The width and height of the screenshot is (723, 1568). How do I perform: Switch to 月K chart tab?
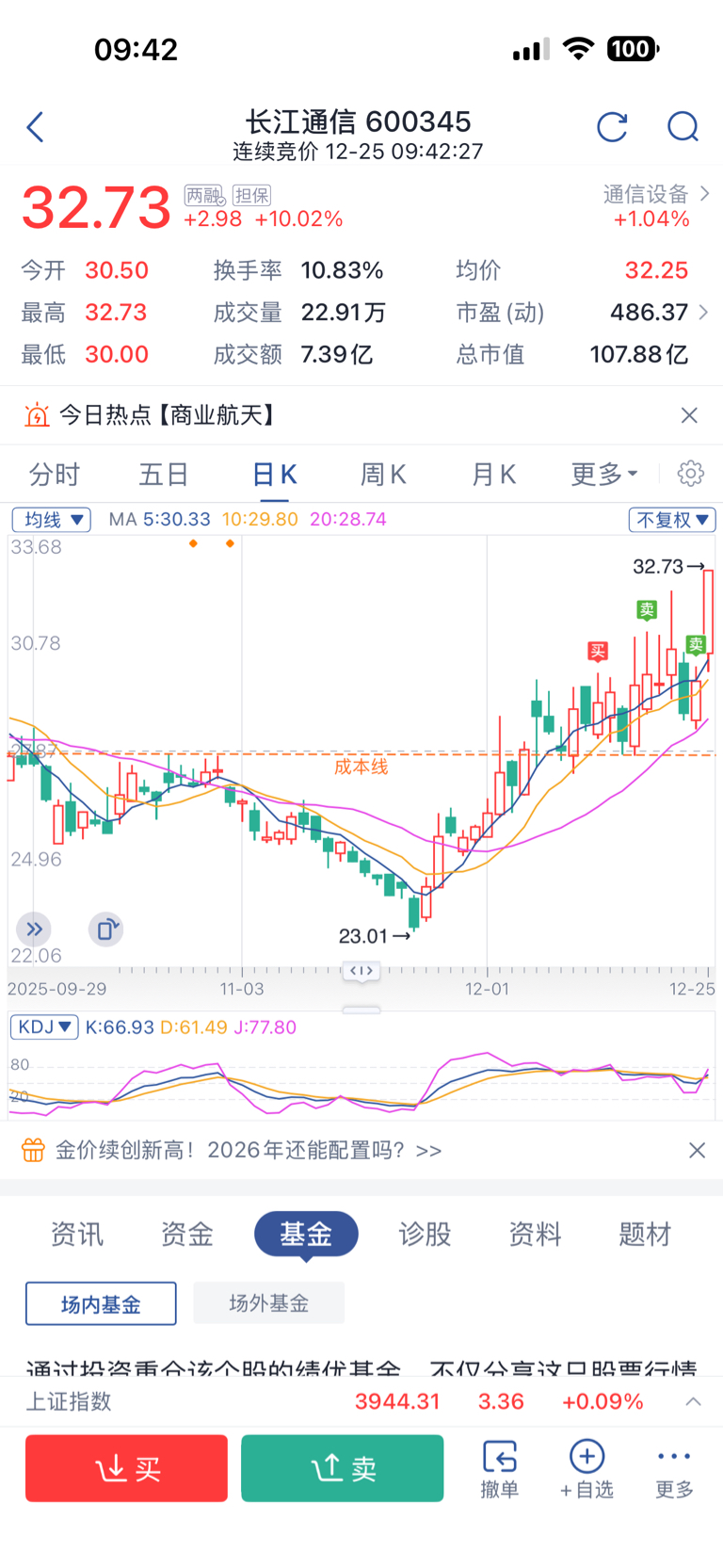(493, 474)
